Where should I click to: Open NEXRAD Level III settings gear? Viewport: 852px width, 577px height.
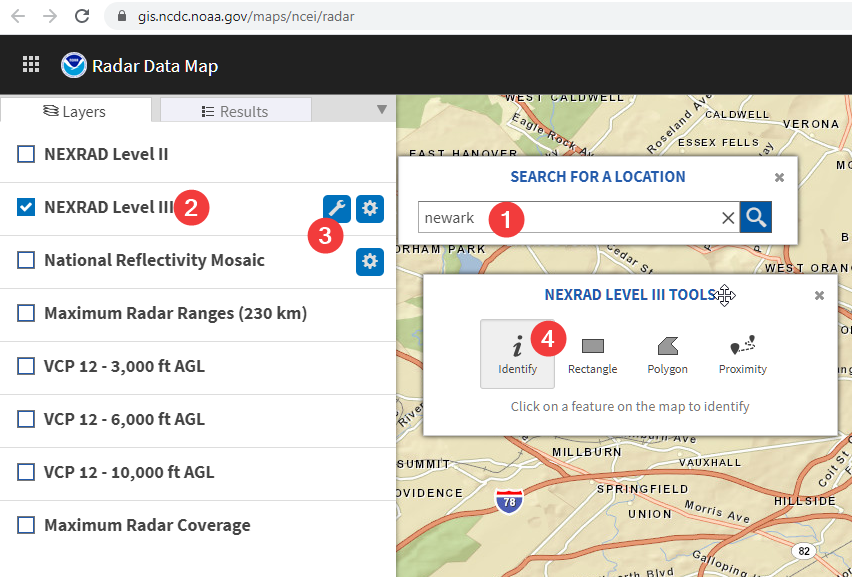coord(370,208)
